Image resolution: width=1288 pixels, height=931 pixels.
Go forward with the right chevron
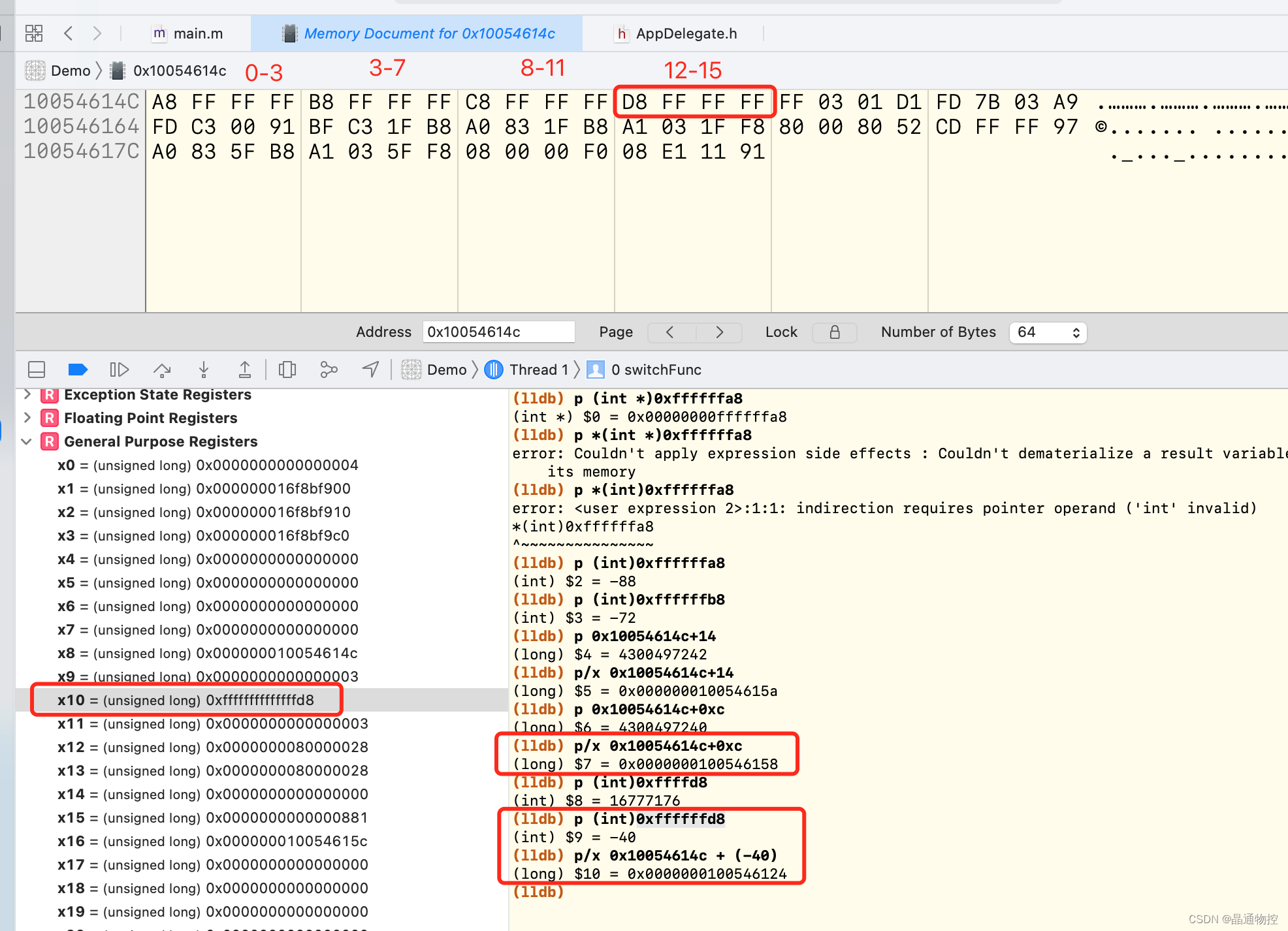[97, 33]
